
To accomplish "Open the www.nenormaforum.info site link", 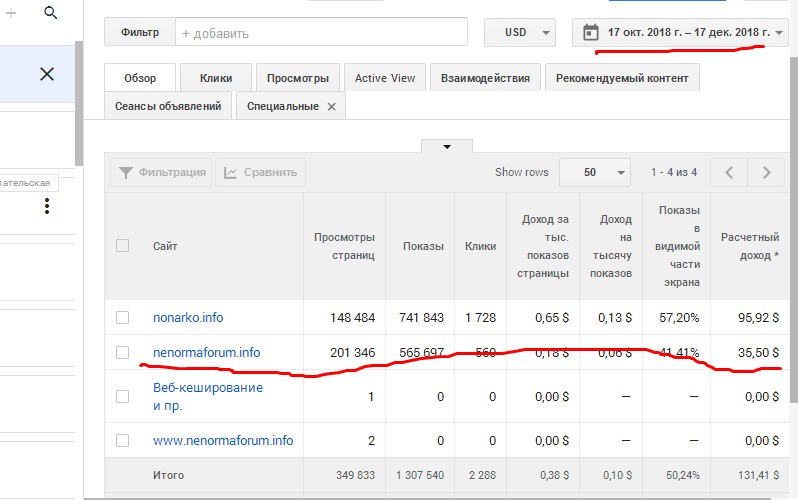I will [223, 440].
